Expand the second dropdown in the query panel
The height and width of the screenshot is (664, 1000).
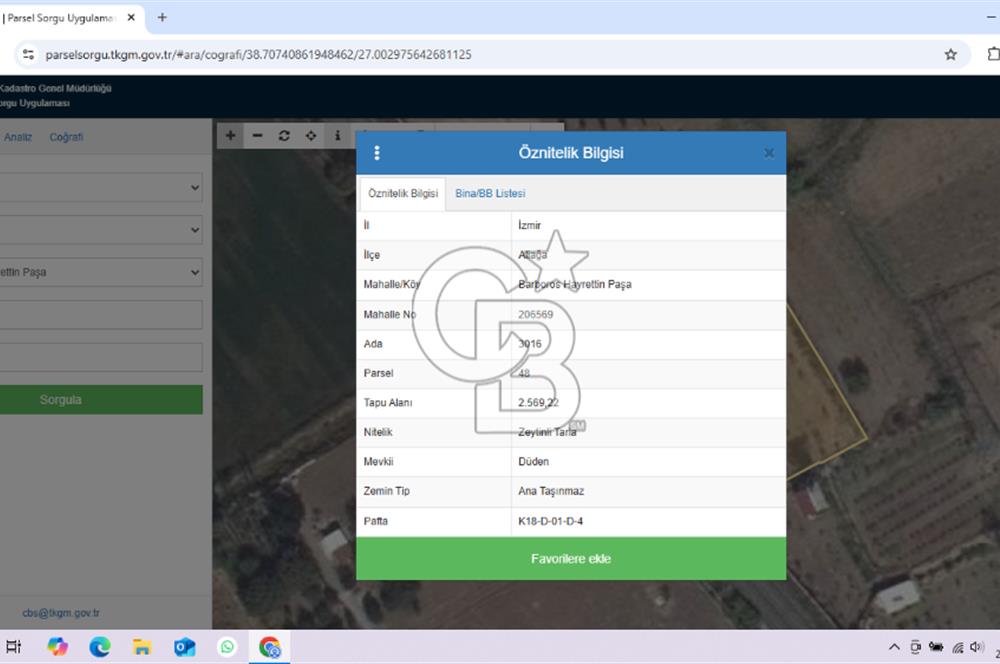pos(101,230)
